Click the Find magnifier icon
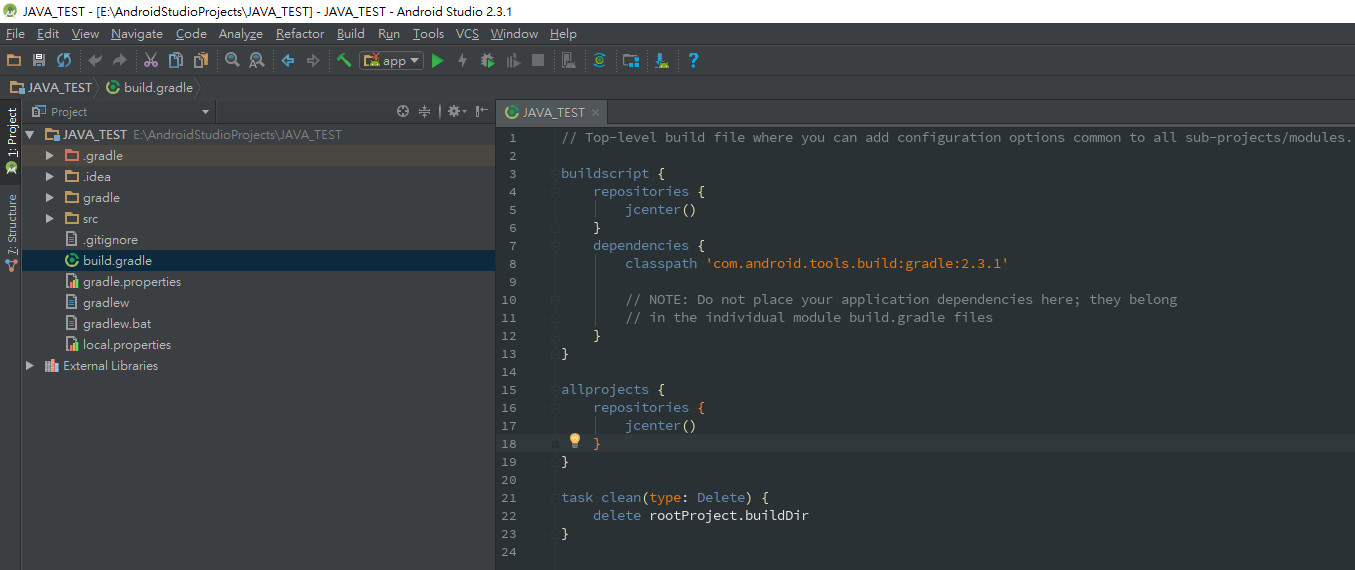 coord(232,61)
